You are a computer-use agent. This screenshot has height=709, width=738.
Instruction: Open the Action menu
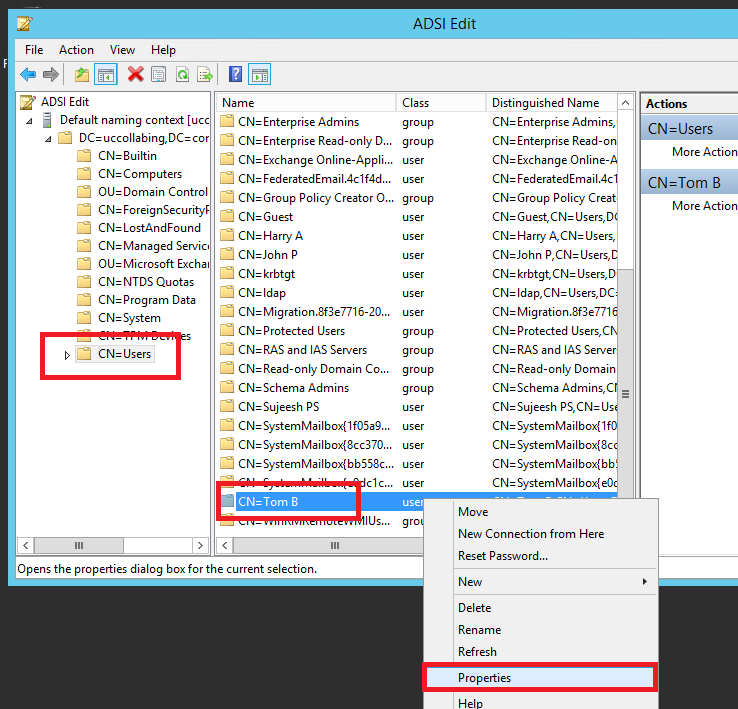76,50
